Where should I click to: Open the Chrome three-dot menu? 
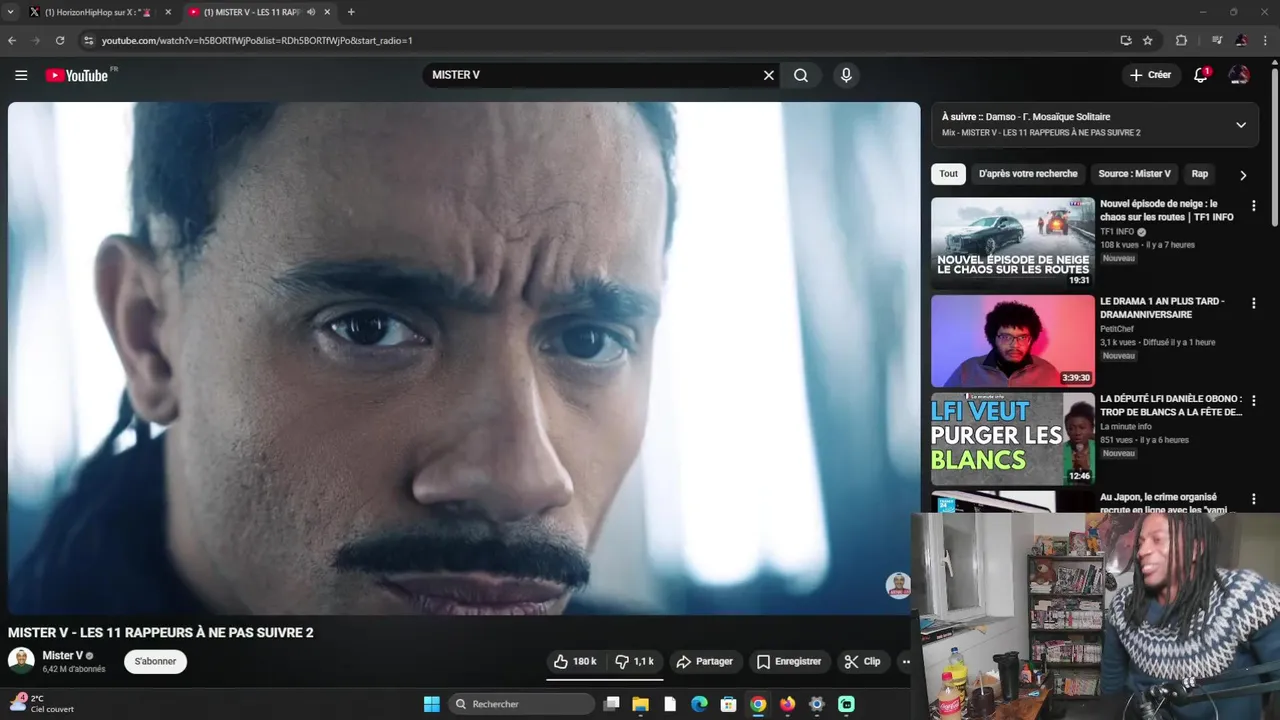coord(1267,40)
